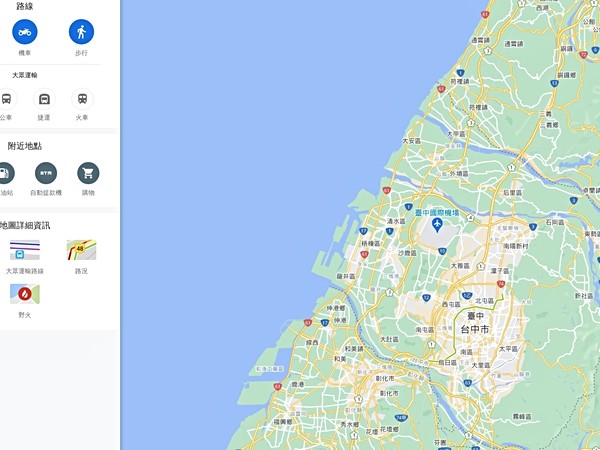The image size is (600, 450).
Task: Open nearby 購物 shopping cart icon
Action: 88,173
